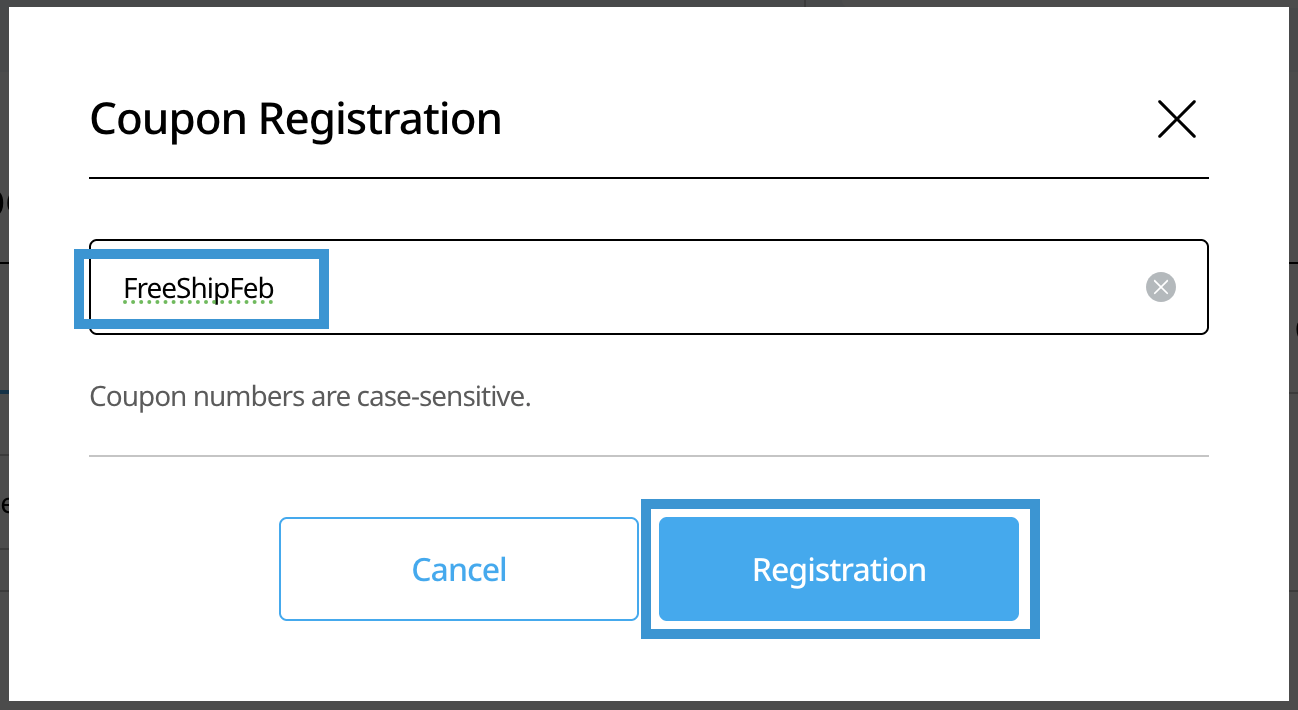Image resolution: width=1298 pixels, height=710 pixels.
Task: Click on the FreeShipFeb text
Action: pyautogui.click(x=198, y=289)
